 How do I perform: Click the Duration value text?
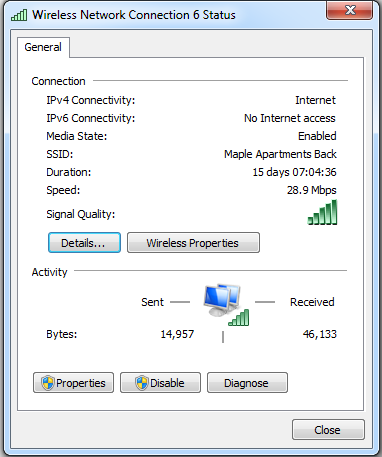pos(294,172)
